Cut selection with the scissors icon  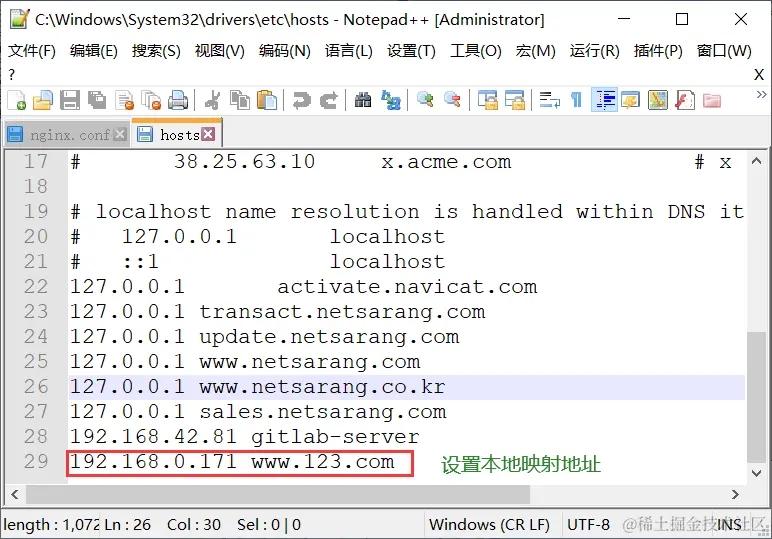[x=213, y=100]
